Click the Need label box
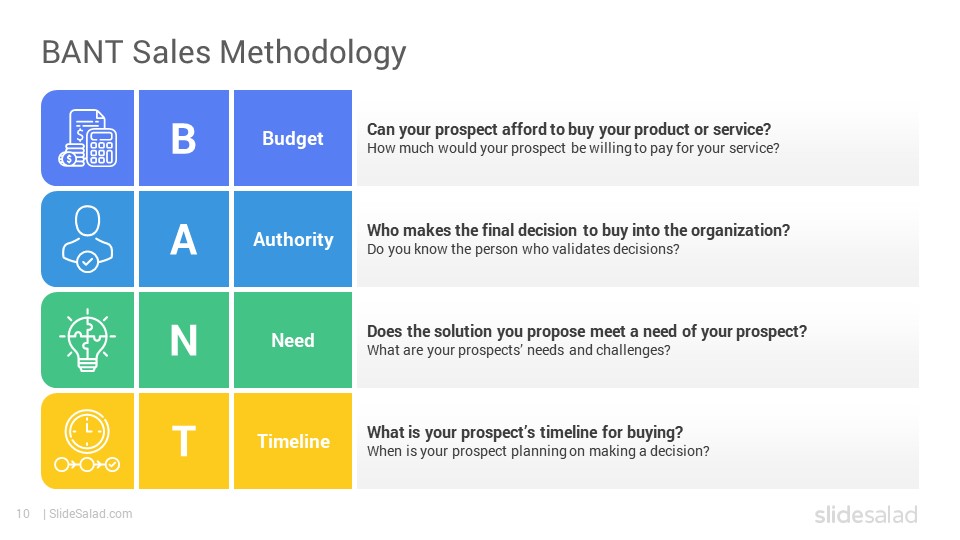This screenshot has height=540, width=960. click(x=293, y=340)
